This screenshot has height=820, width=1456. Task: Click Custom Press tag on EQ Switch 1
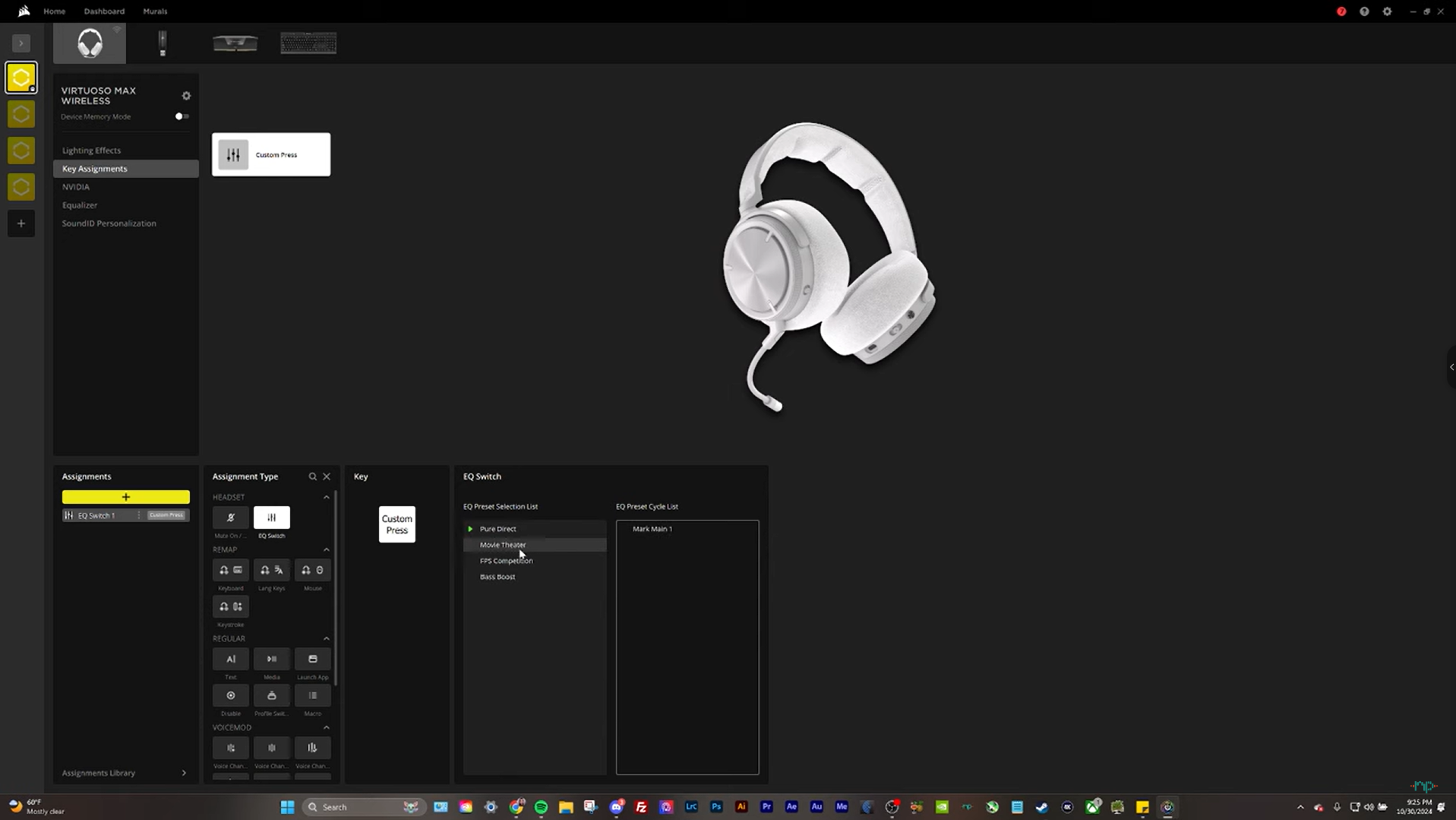(166, 515)
